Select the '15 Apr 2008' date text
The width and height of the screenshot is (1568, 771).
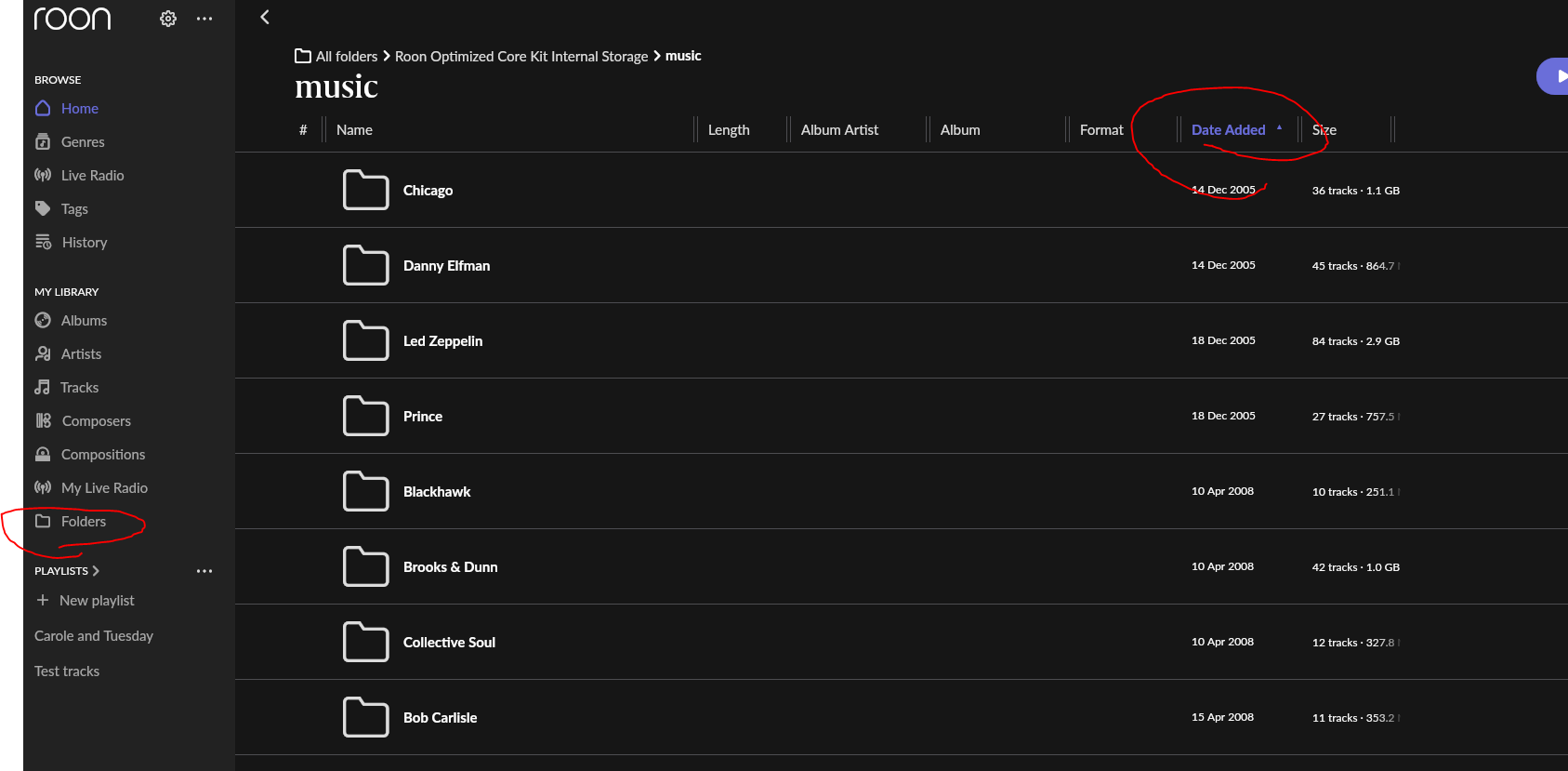[x=1222, y=717]
